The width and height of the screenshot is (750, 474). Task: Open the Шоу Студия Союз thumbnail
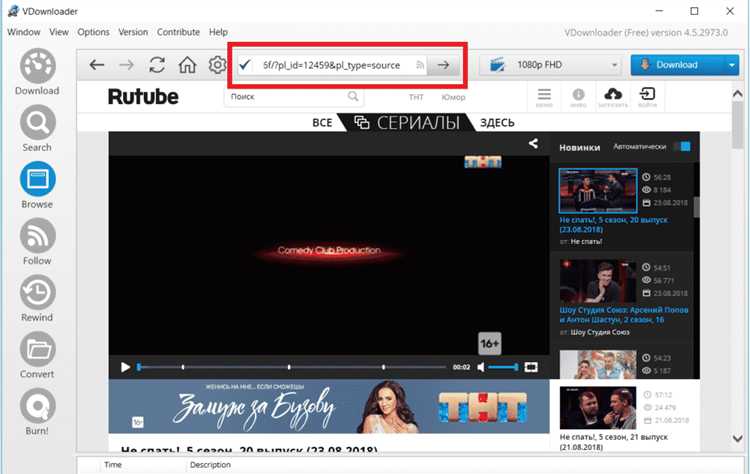(x=598, y=281)
